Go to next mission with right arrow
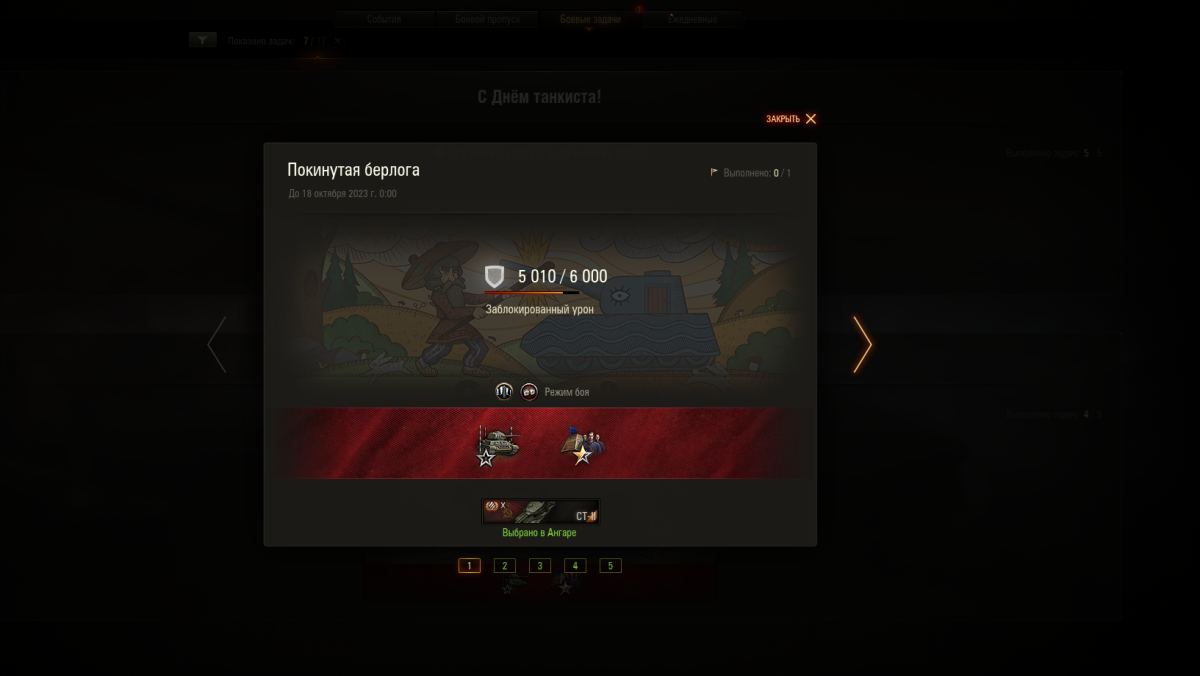This screenshot has height=676, width=1200. (862, 345)
